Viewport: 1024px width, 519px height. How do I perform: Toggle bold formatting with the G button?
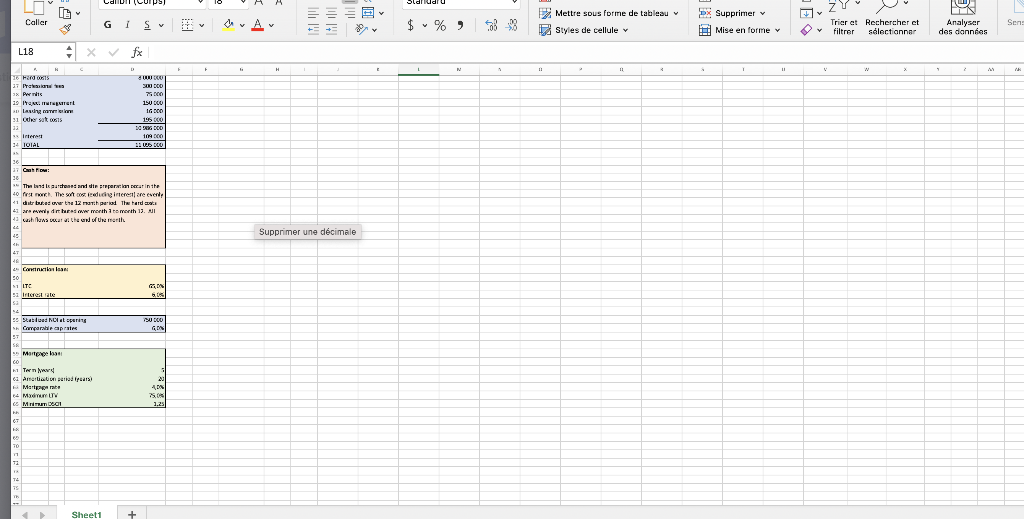[x=107, y=25]
